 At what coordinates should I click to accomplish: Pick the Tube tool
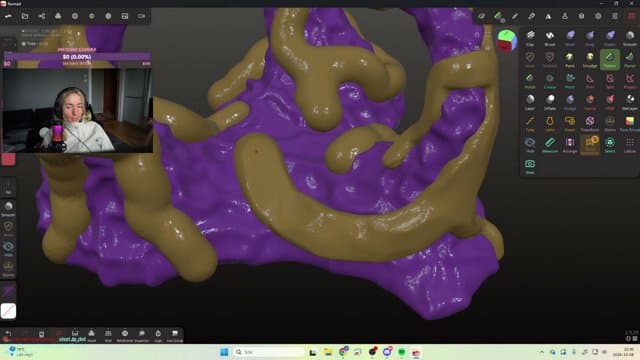pyautogui.click(x=530, y=123)
